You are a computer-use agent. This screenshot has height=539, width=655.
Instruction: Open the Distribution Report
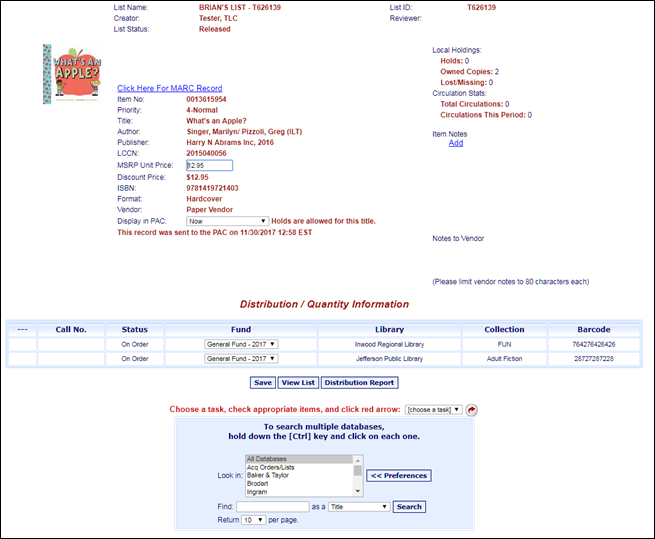click(359, 383)
